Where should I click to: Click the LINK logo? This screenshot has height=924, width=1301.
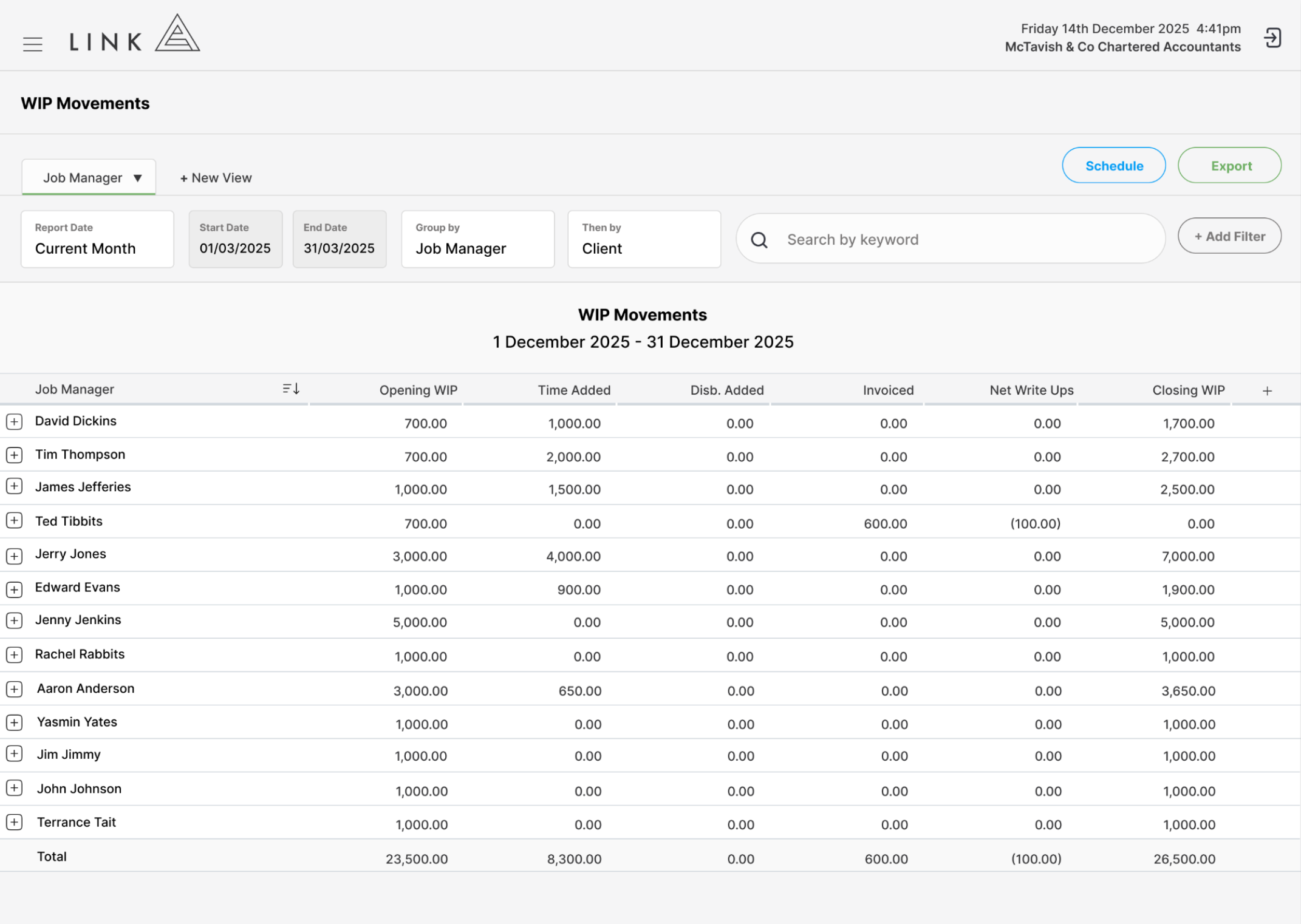(134, 34)
